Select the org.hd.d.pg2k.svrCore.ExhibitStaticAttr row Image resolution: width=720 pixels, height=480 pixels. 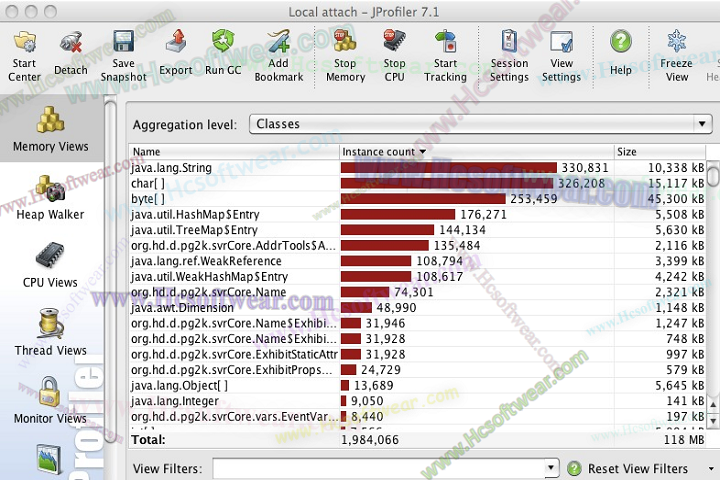417,354
